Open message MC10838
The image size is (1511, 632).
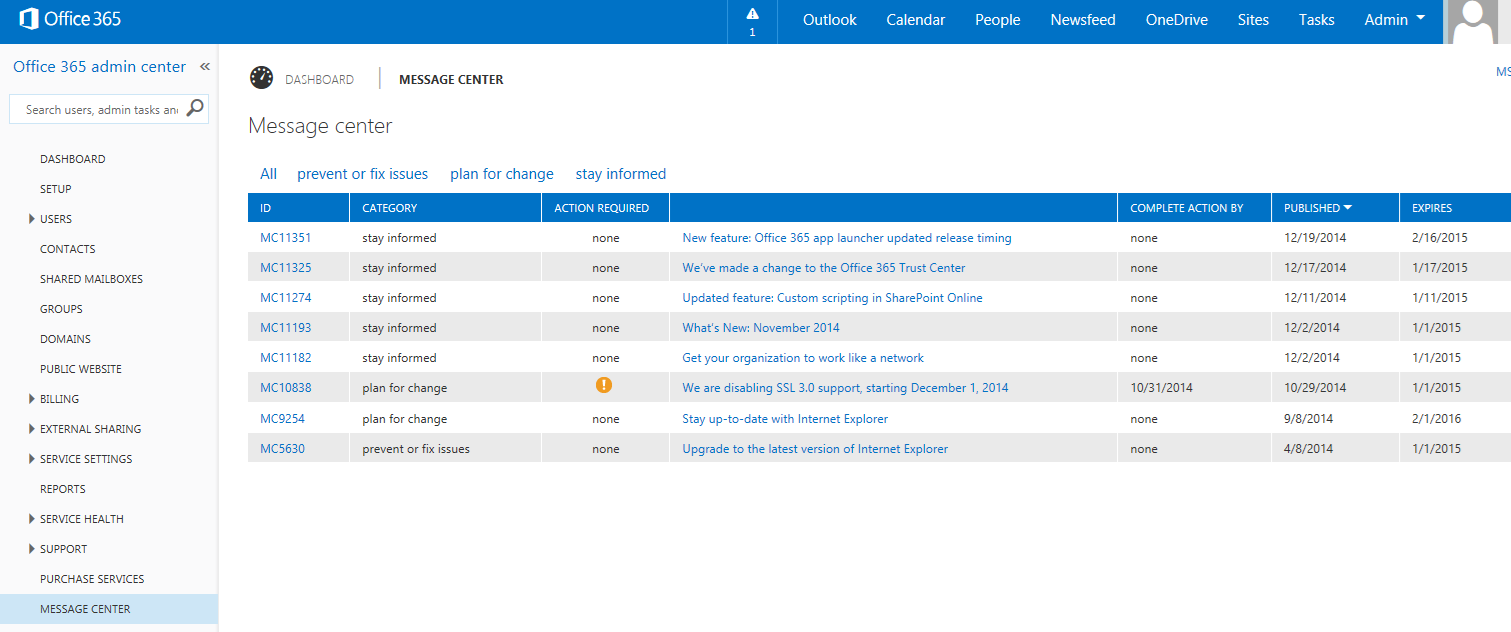pyautogui.click(x=285, y=388)
